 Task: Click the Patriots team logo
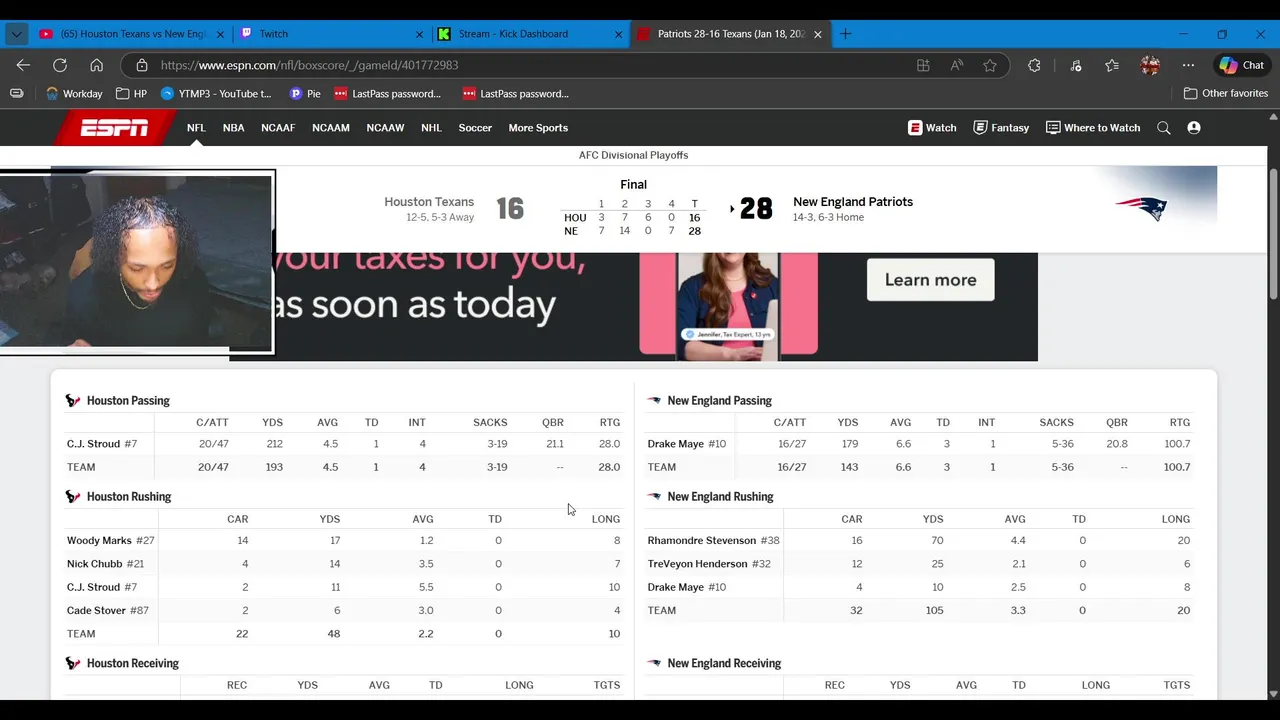pos(1141,208)
